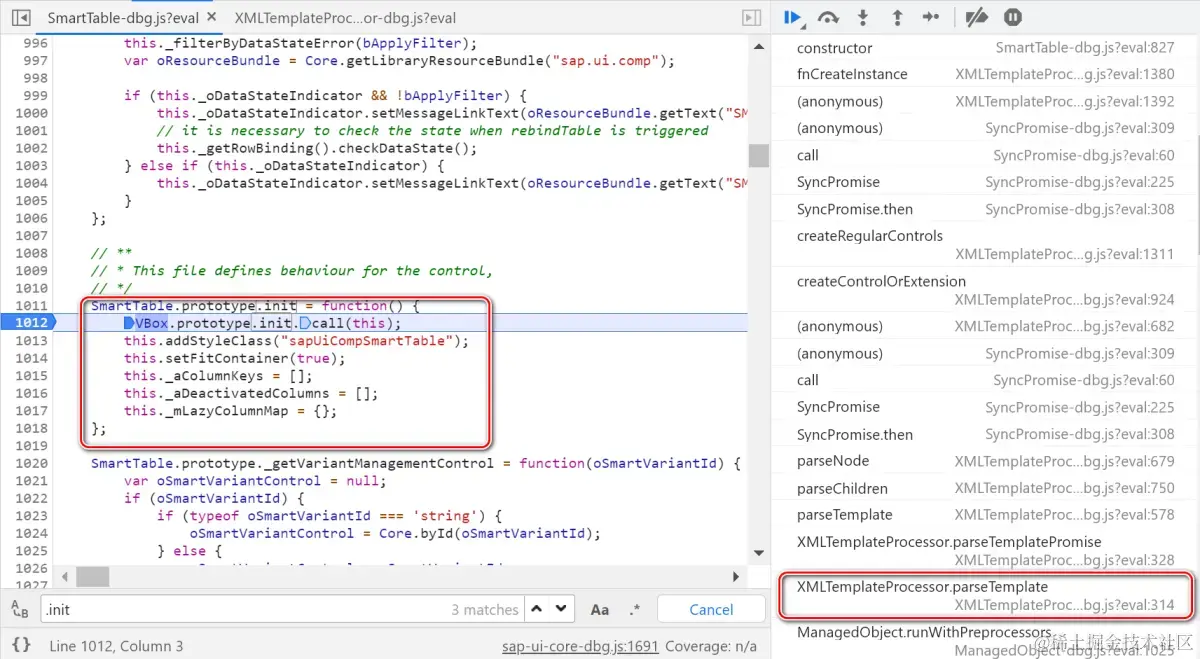Image resolution: width=1200 pixels, height=659 pixels.
Task: Select the createControlOrExtension stack frame
Action: click(x=985, y=290)
